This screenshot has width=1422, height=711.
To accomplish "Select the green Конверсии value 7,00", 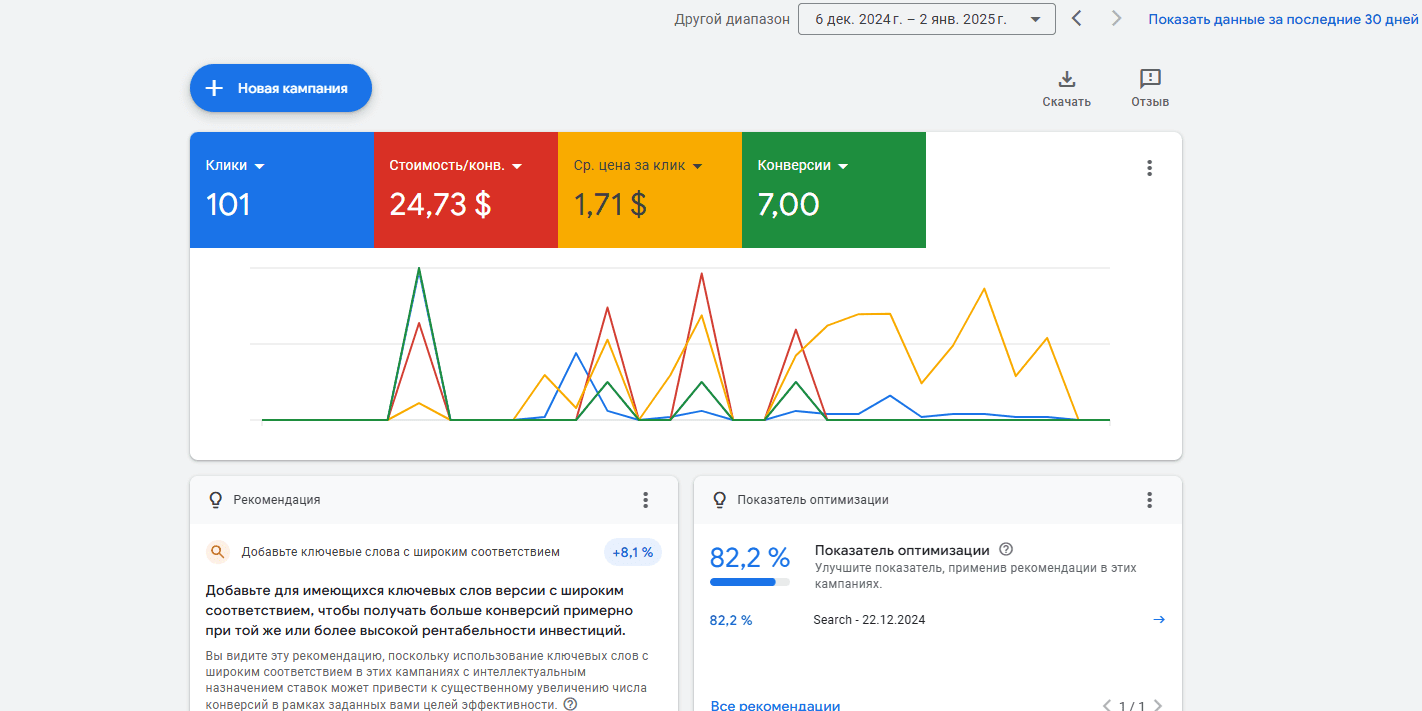I will (x=788, y=205).
